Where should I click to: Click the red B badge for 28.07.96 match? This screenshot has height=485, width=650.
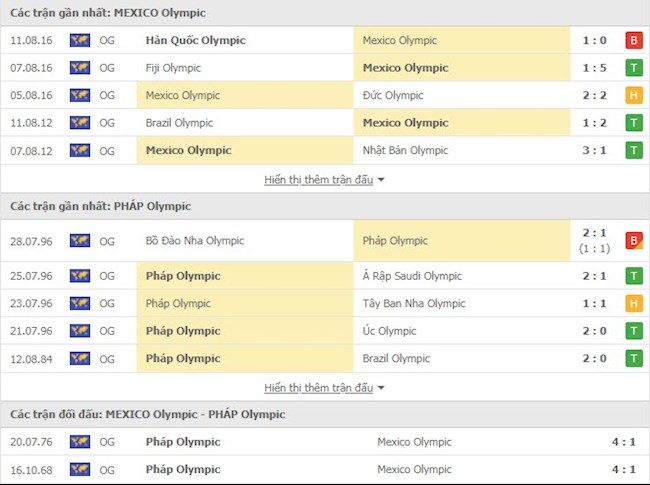(633, 241)
